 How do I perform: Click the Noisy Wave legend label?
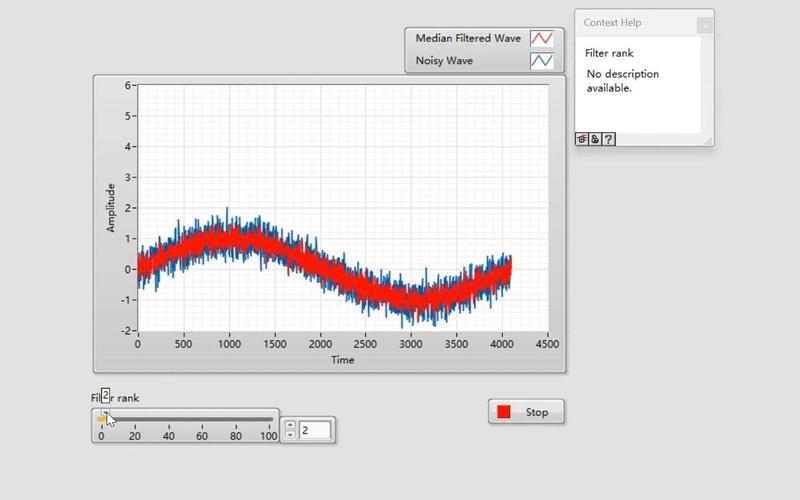(445, 61)
